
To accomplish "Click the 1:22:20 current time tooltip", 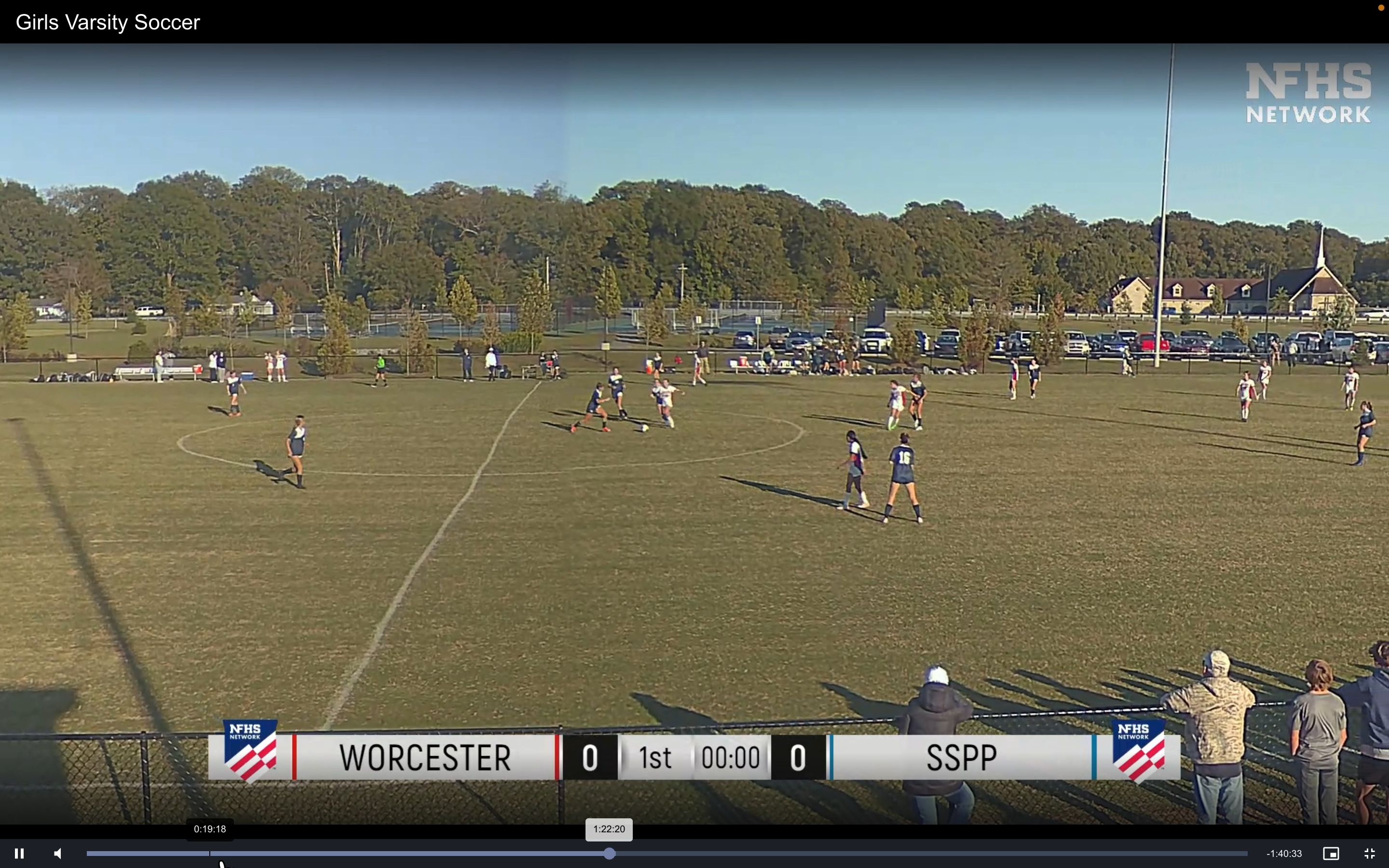I will [x=609, y=829].
